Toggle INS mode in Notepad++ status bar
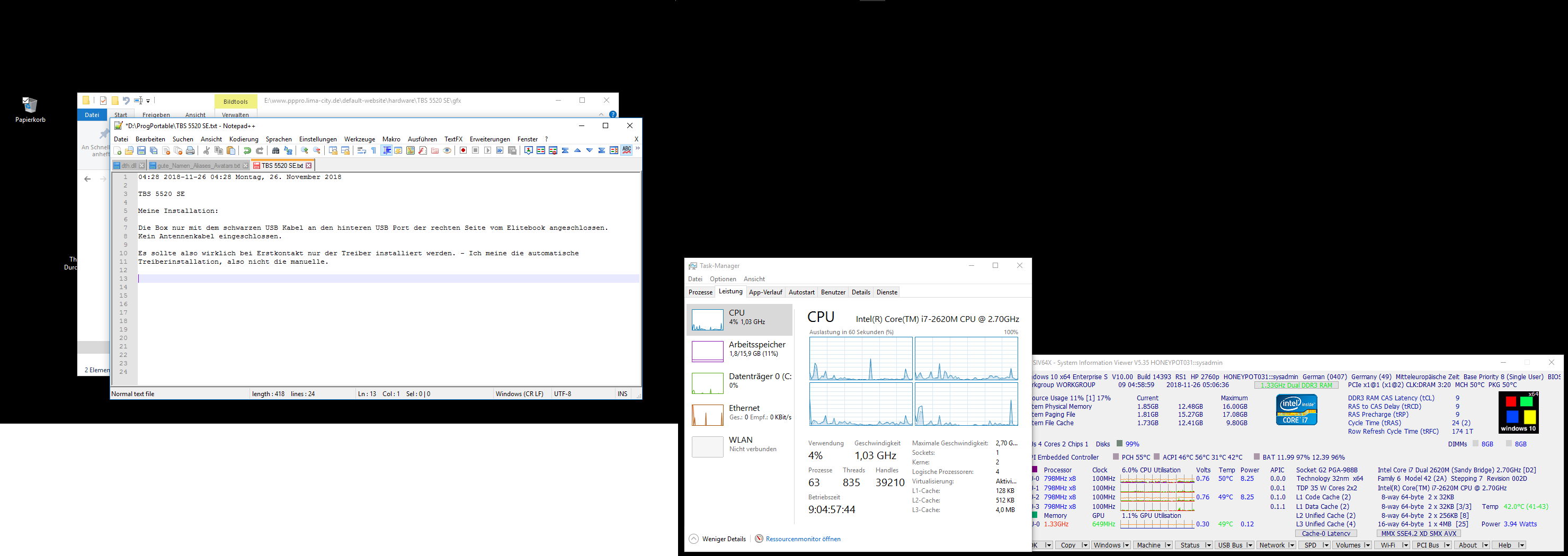Screen dimensions: 1568x556 [622, 393]
